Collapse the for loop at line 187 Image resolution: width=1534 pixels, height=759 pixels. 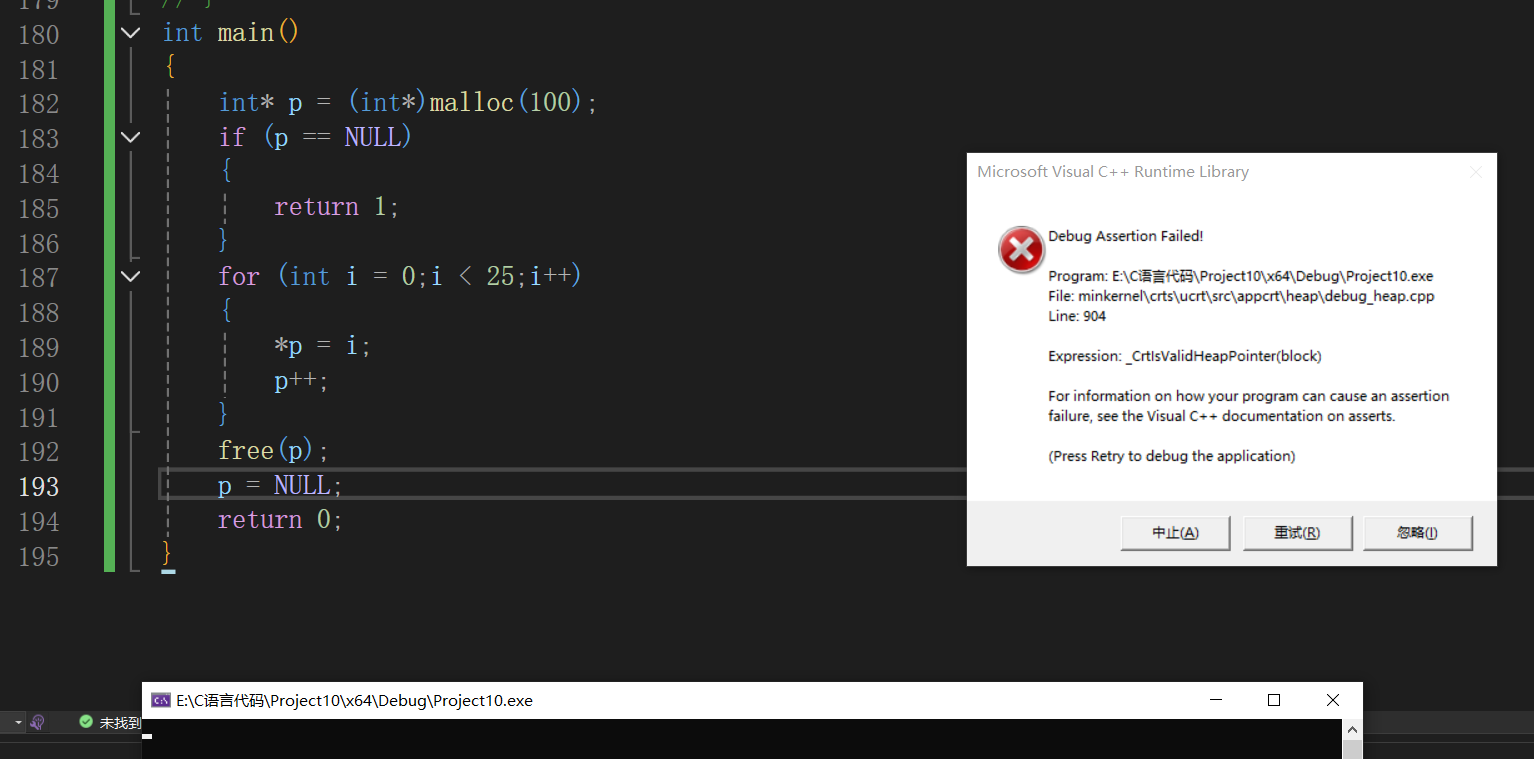131,276
